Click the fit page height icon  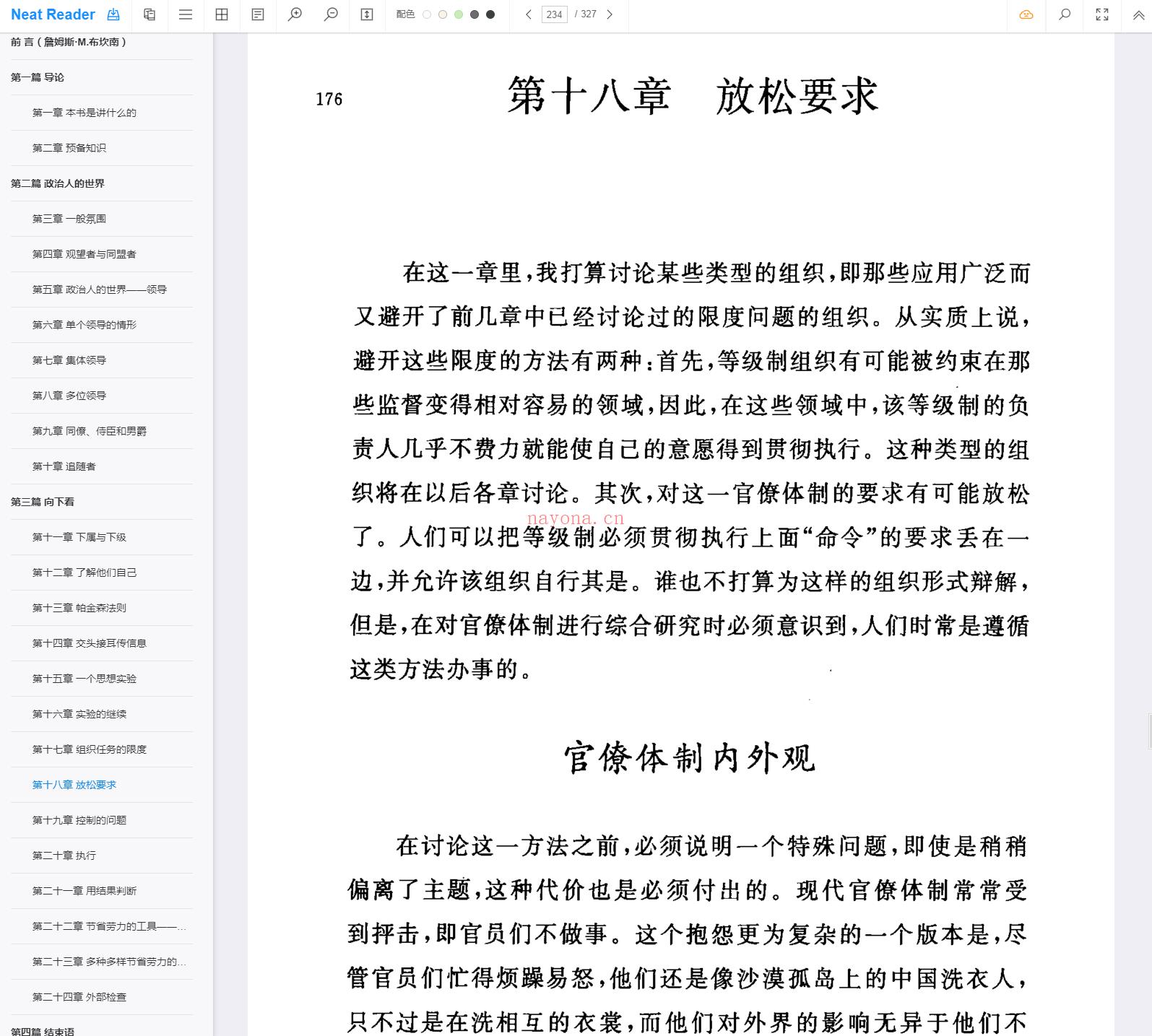(x=367, y=14)
